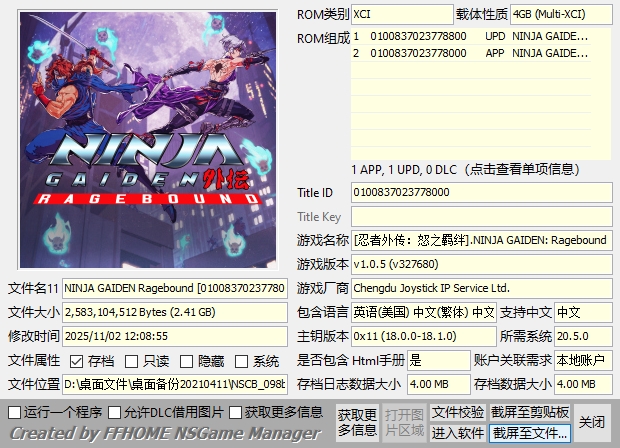Select the APP row in ROM composition list
The image size is (620, 448).
[x=482, y=52]
